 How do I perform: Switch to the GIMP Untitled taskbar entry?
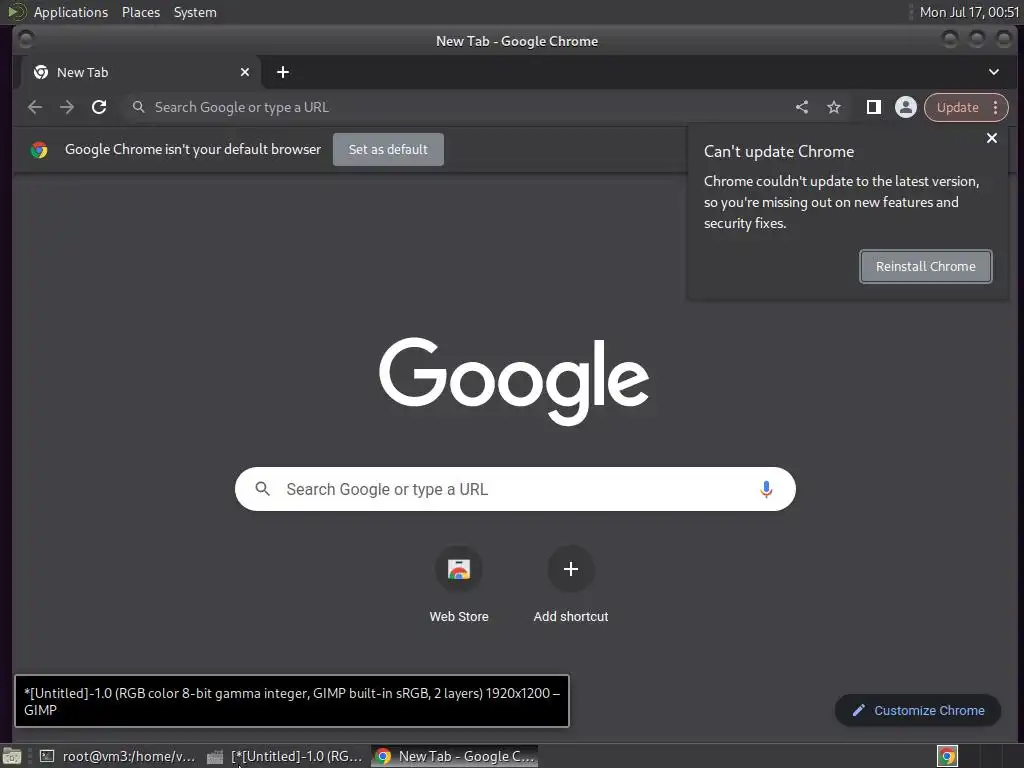point(285,756)
